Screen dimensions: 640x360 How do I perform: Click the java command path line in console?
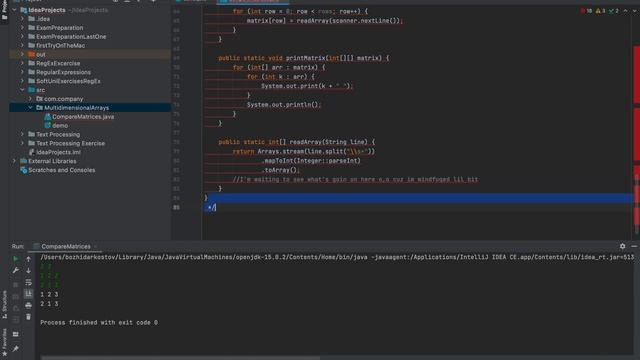[337, 257]
